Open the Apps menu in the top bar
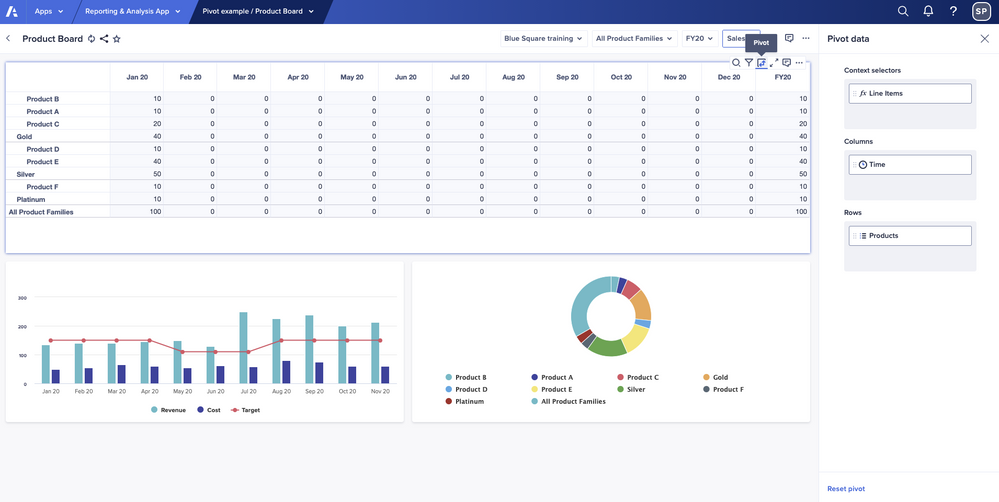999x502 pixels. coord(49,12)
